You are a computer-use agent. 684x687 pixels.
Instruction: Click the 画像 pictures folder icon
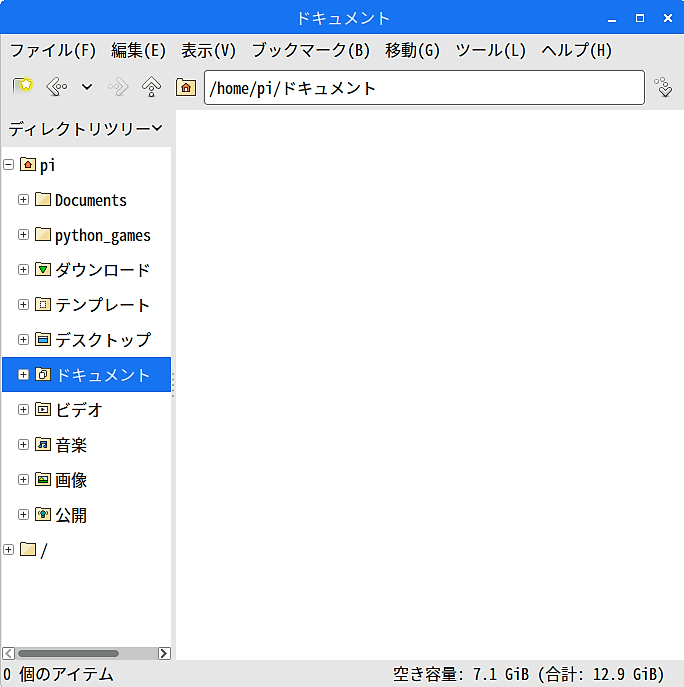click(43, 479)
